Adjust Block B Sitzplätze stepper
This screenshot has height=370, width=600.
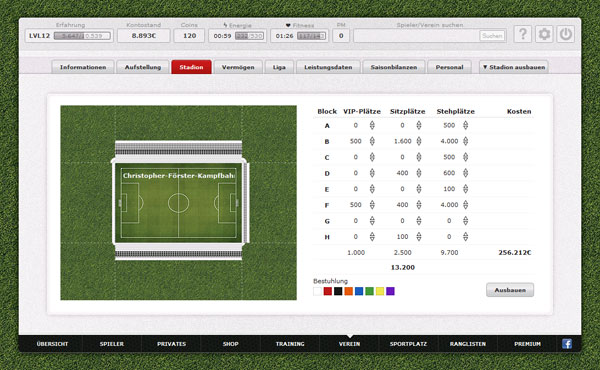pyautogui.click(x=419, y=141)
